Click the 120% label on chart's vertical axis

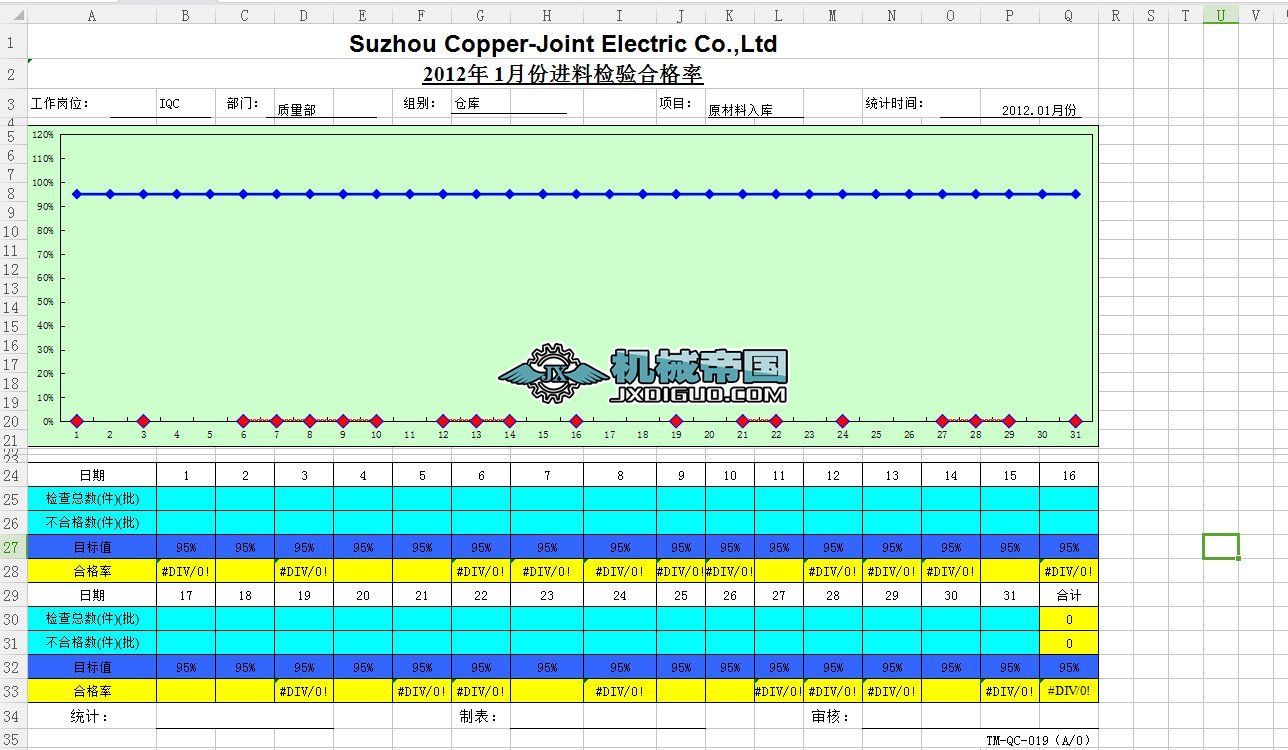44,134
